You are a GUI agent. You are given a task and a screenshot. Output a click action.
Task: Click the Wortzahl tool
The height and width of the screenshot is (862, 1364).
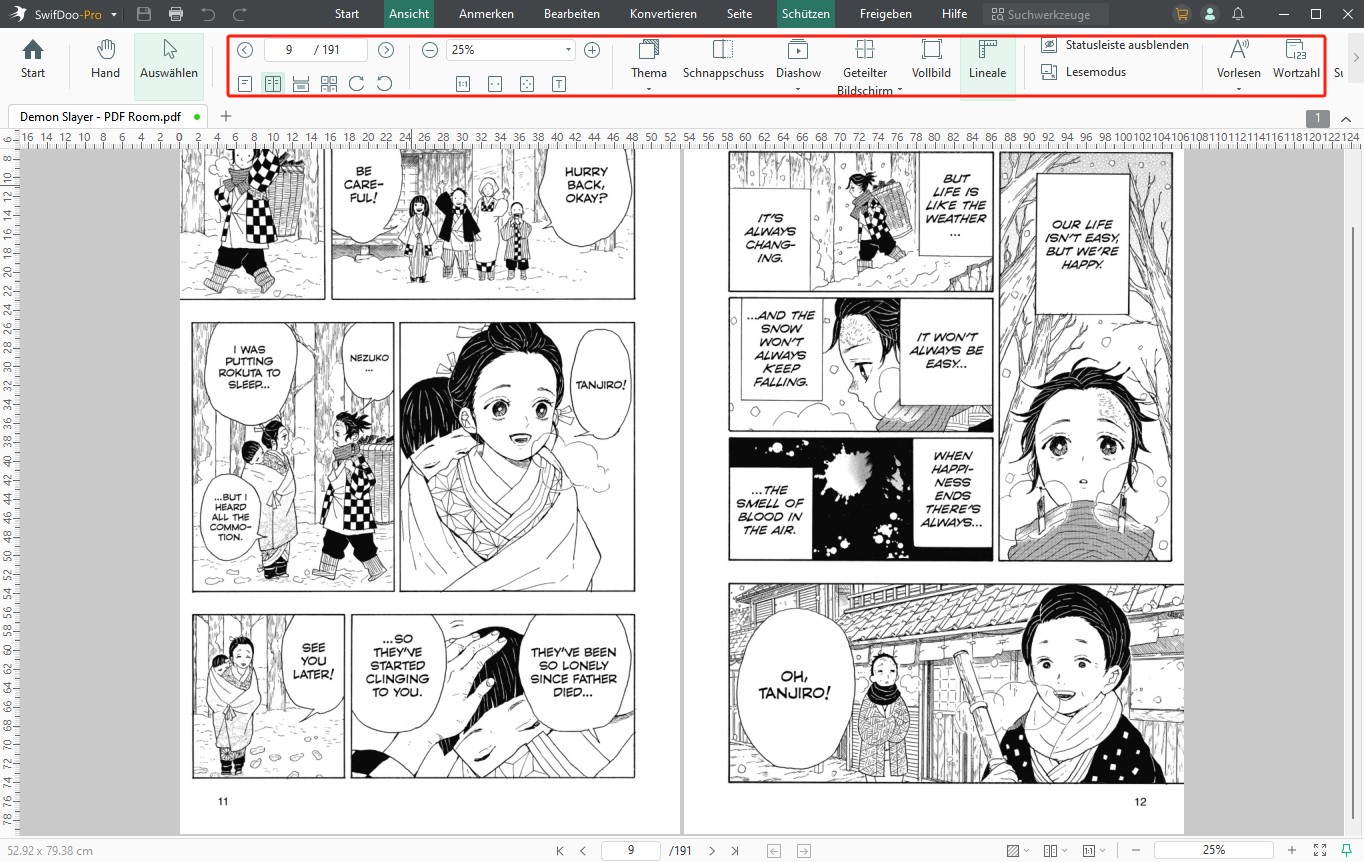click(1296, 59)
